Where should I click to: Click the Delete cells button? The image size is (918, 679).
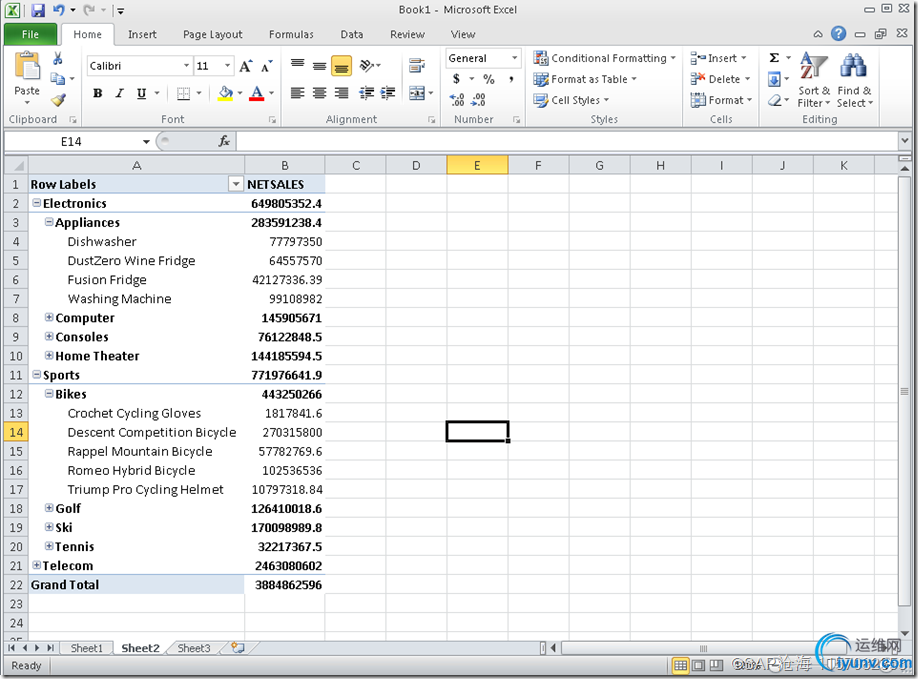(x=720, y=79)
